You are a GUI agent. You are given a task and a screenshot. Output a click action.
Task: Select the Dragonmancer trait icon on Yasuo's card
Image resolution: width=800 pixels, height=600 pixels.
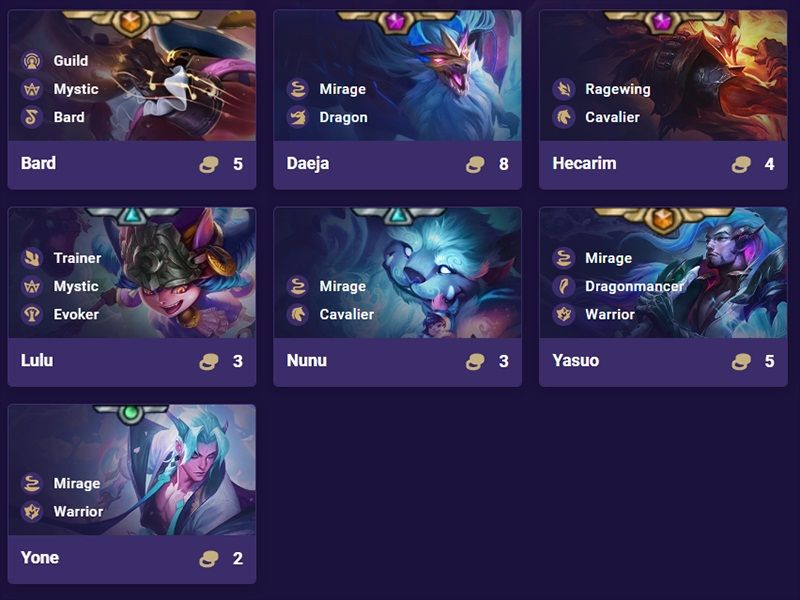(x=563, y=286)
